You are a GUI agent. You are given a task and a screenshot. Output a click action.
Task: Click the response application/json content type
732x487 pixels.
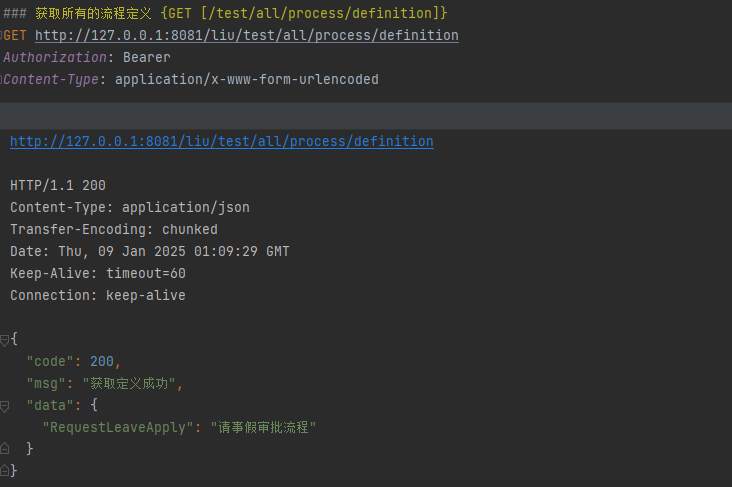pos(186,208)
